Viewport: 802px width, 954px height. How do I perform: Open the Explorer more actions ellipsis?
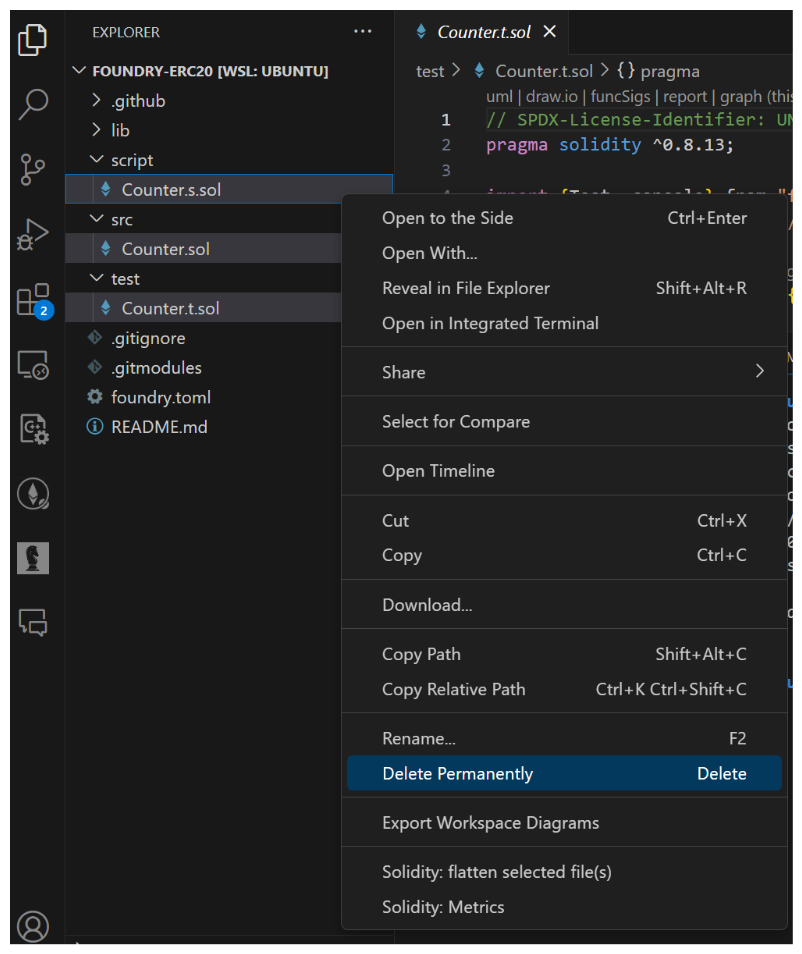coord(362,32)
